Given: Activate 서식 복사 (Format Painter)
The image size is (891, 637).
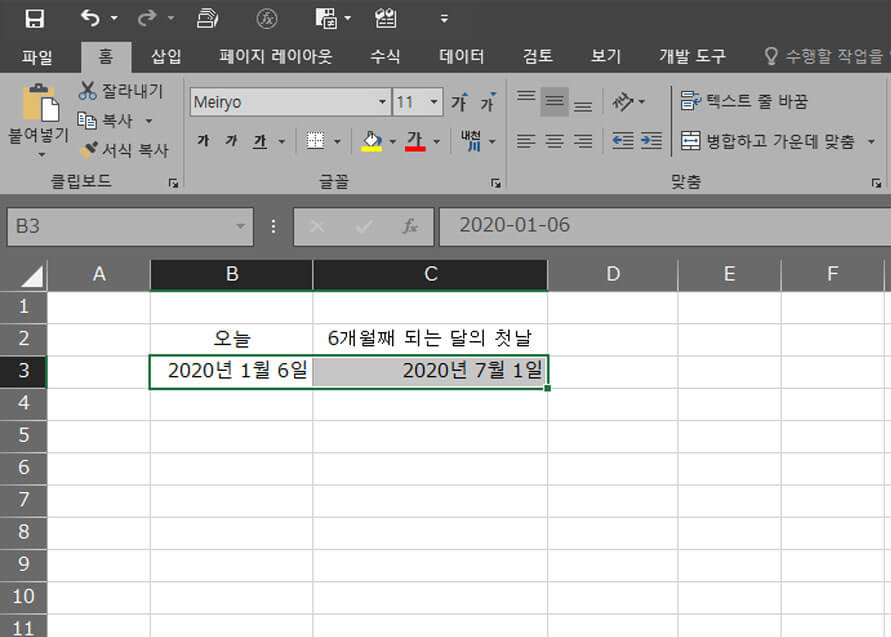Looking at the screenshot, I should click(x=111, y=150).
